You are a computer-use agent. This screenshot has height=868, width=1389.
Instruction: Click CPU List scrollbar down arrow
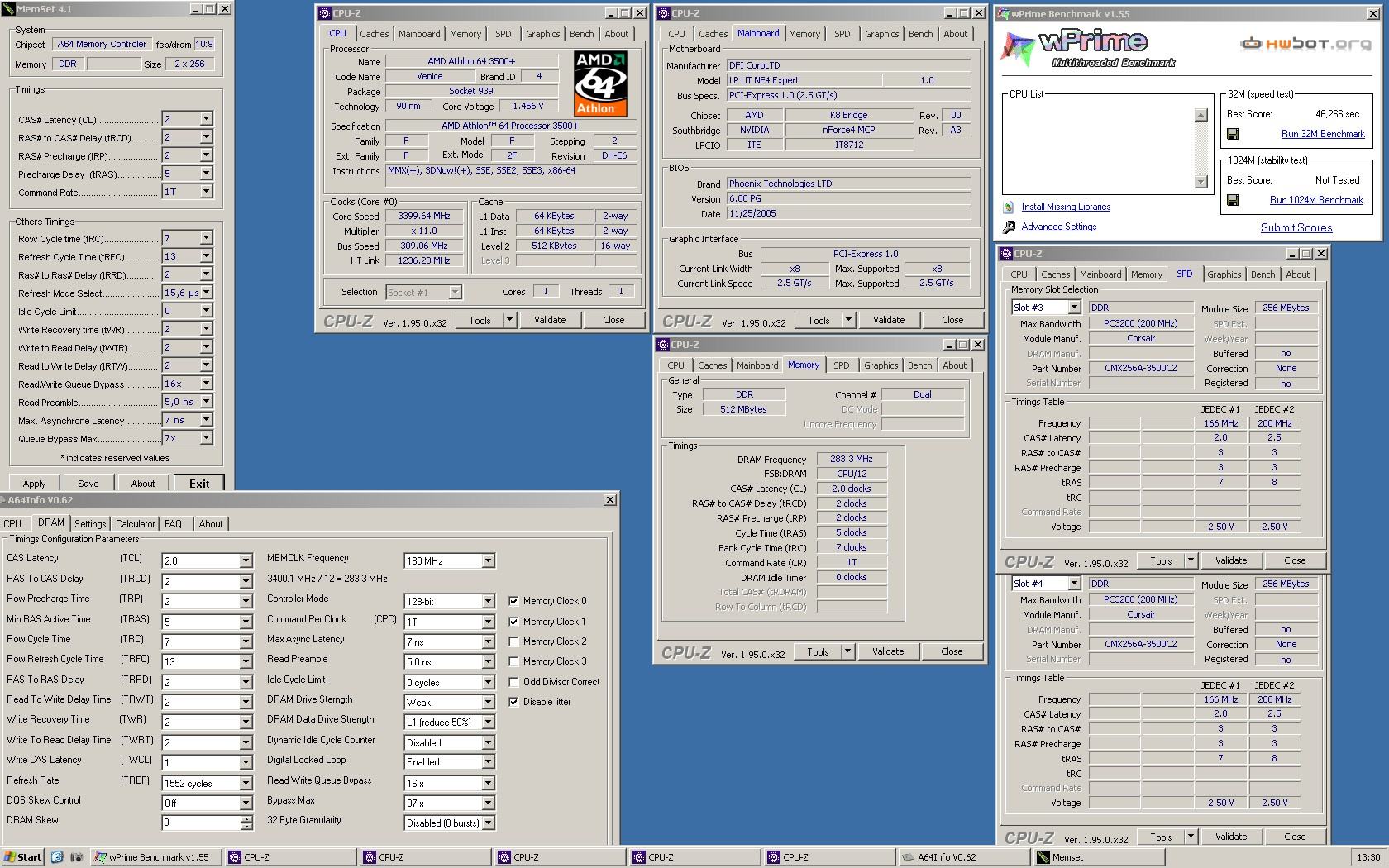pyautogui.click(x=1201, y=182)
